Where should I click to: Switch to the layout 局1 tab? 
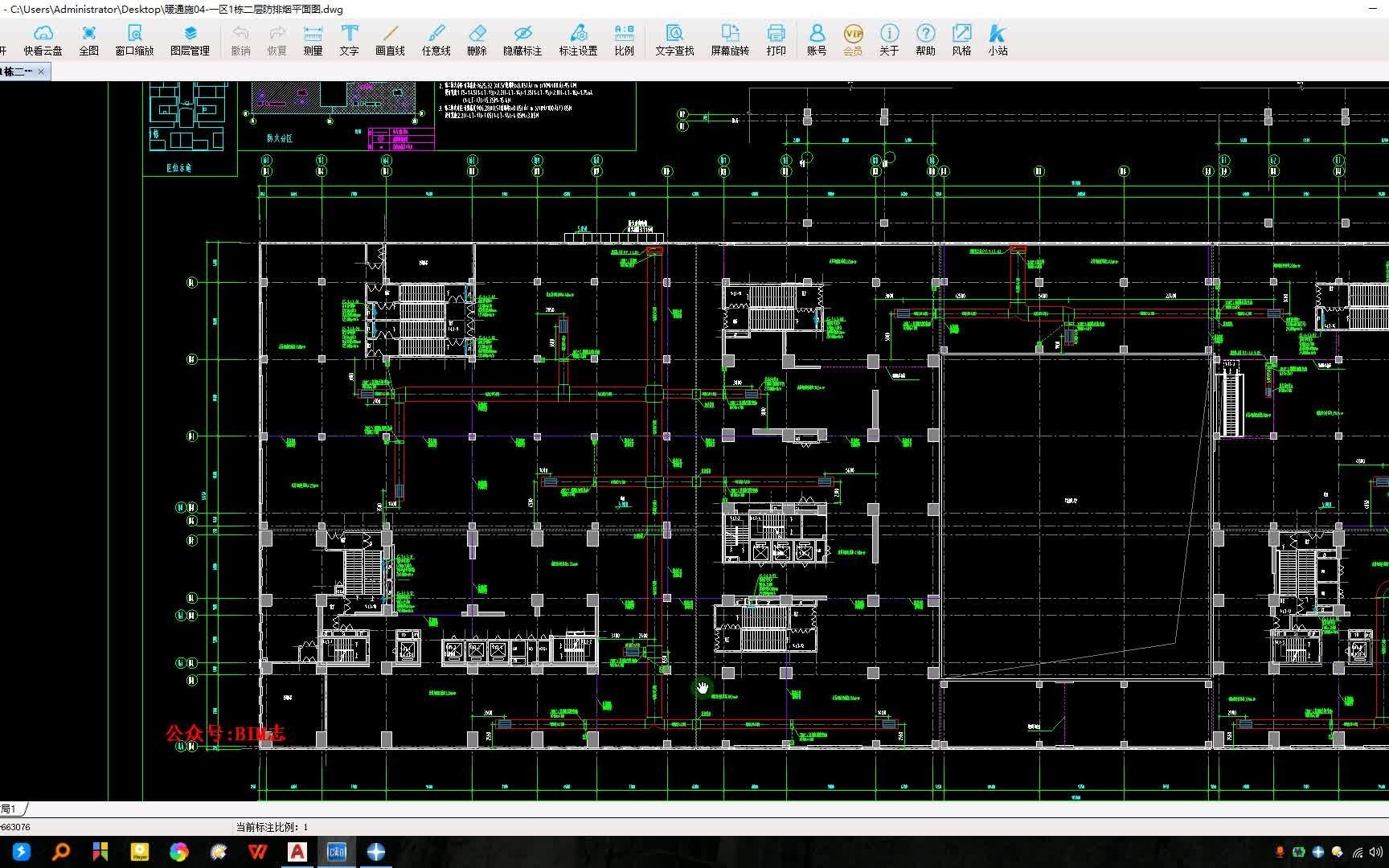coord(10,809)
